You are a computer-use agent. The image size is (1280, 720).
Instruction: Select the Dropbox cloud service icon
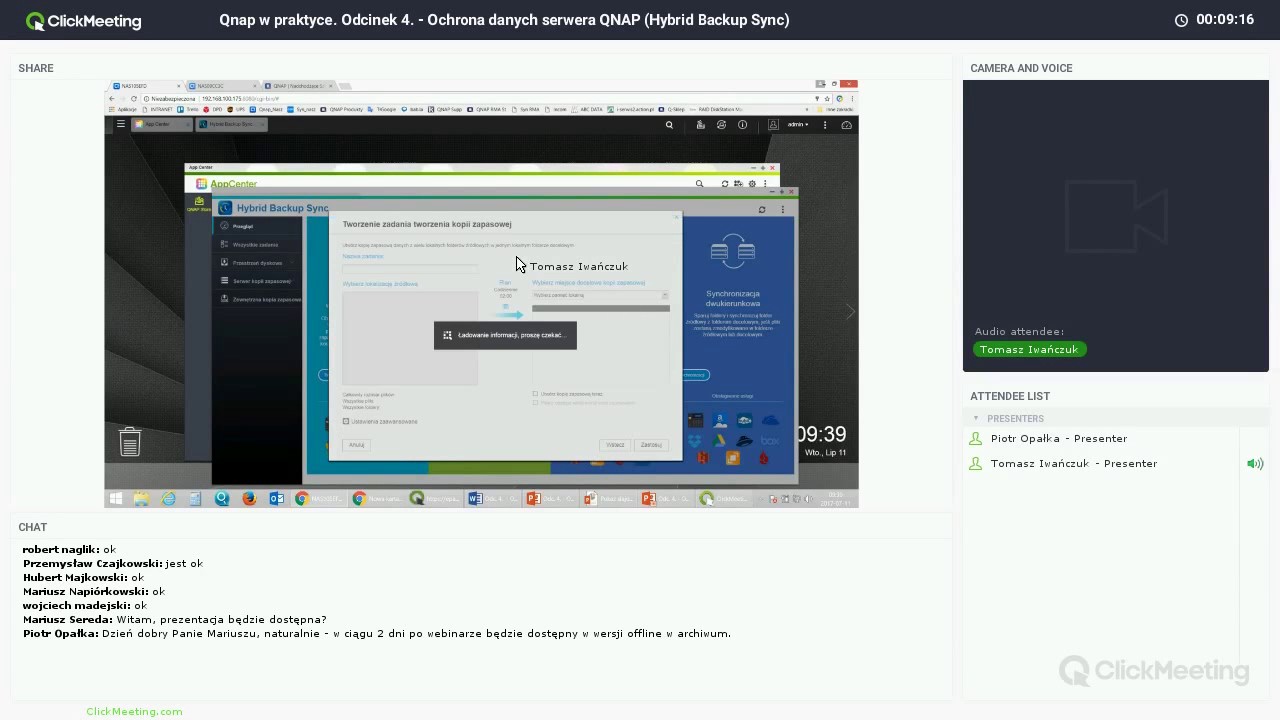[x=695, y=440]
